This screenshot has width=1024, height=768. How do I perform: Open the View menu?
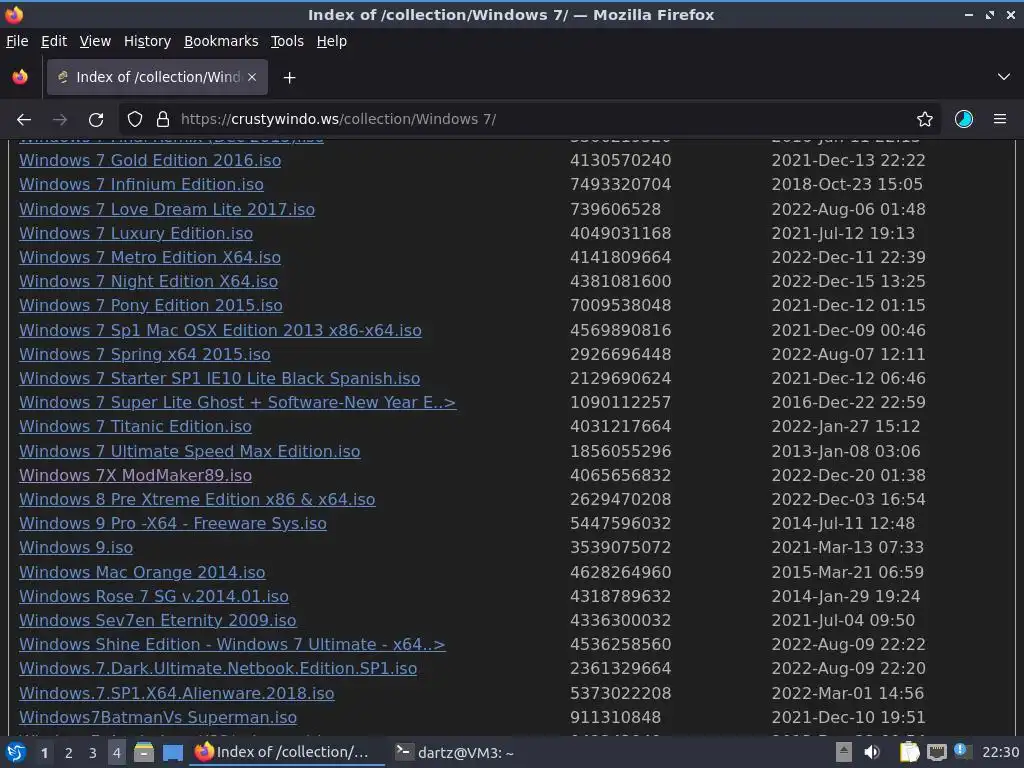[95, 41]
